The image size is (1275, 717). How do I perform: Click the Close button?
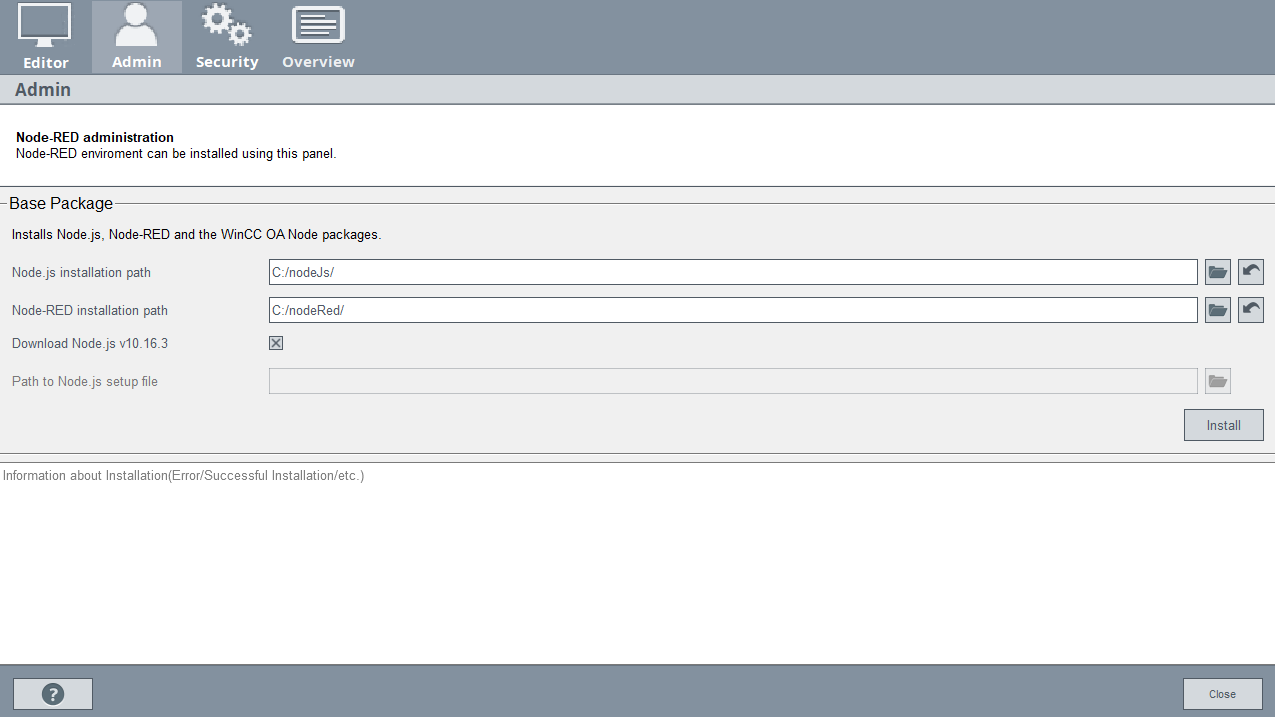(x=1222, y=694)
